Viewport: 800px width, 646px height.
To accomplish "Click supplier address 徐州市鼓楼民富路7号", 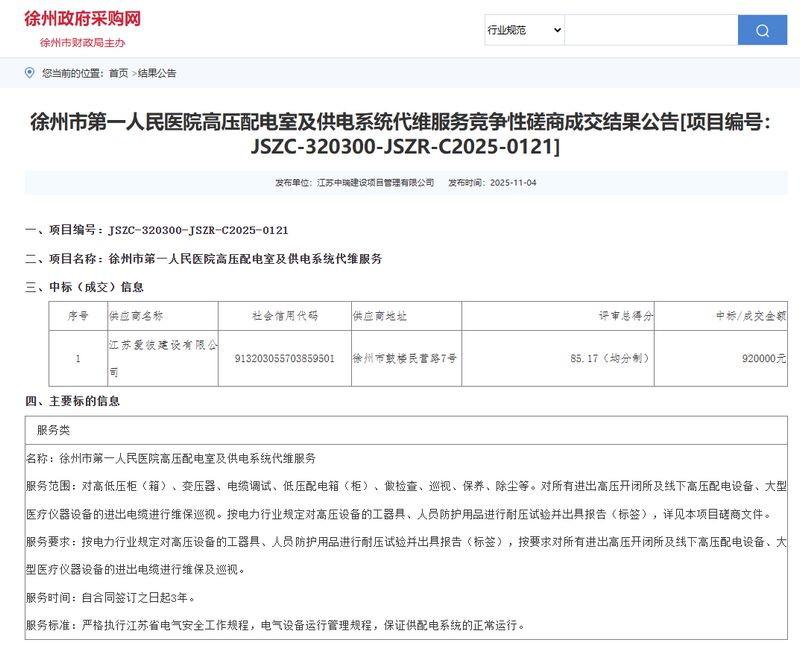I will pyautogui.click(x=405, y=358).
